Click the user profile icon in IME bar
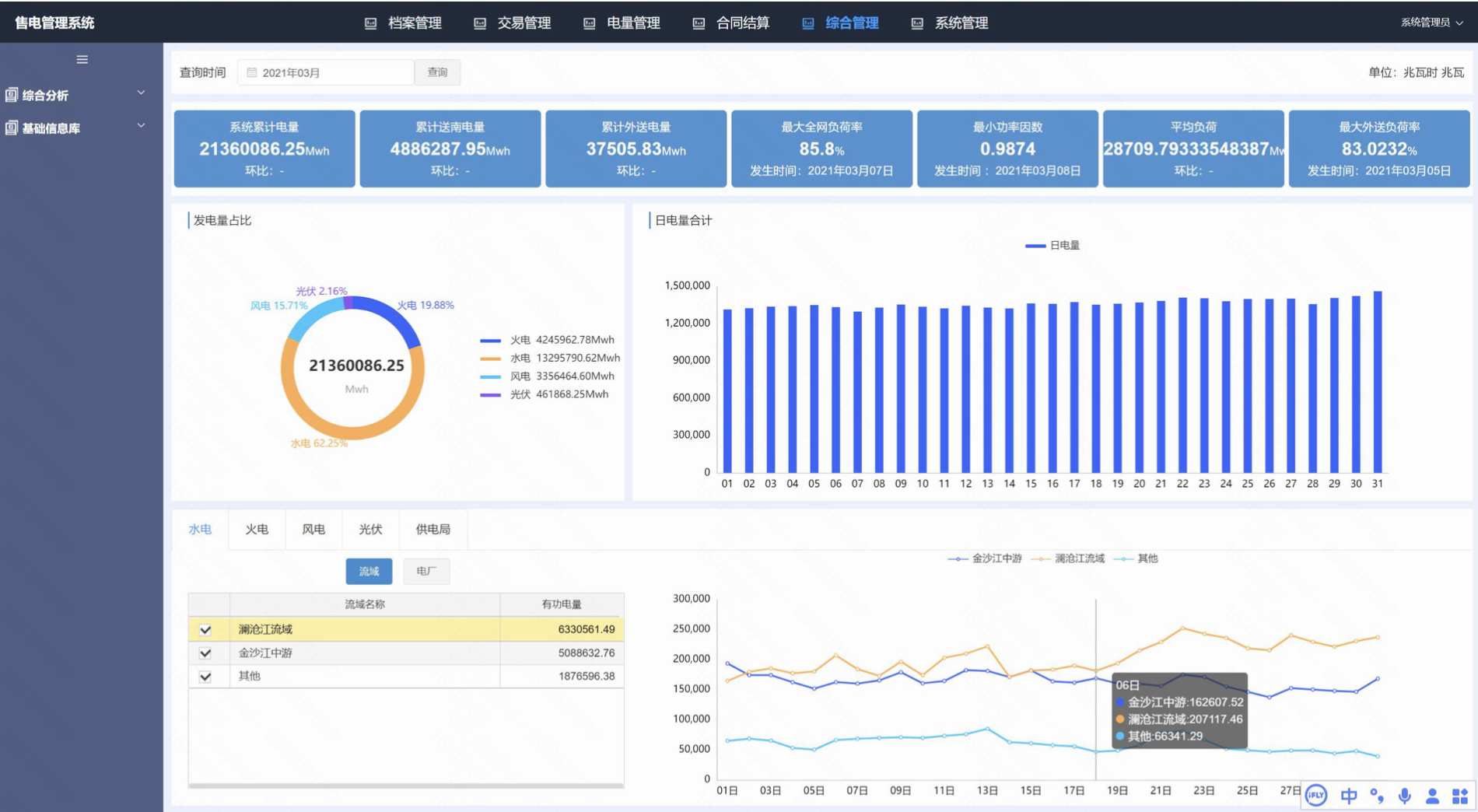This screenshot has width=1478, height=812. point(1432,796)
